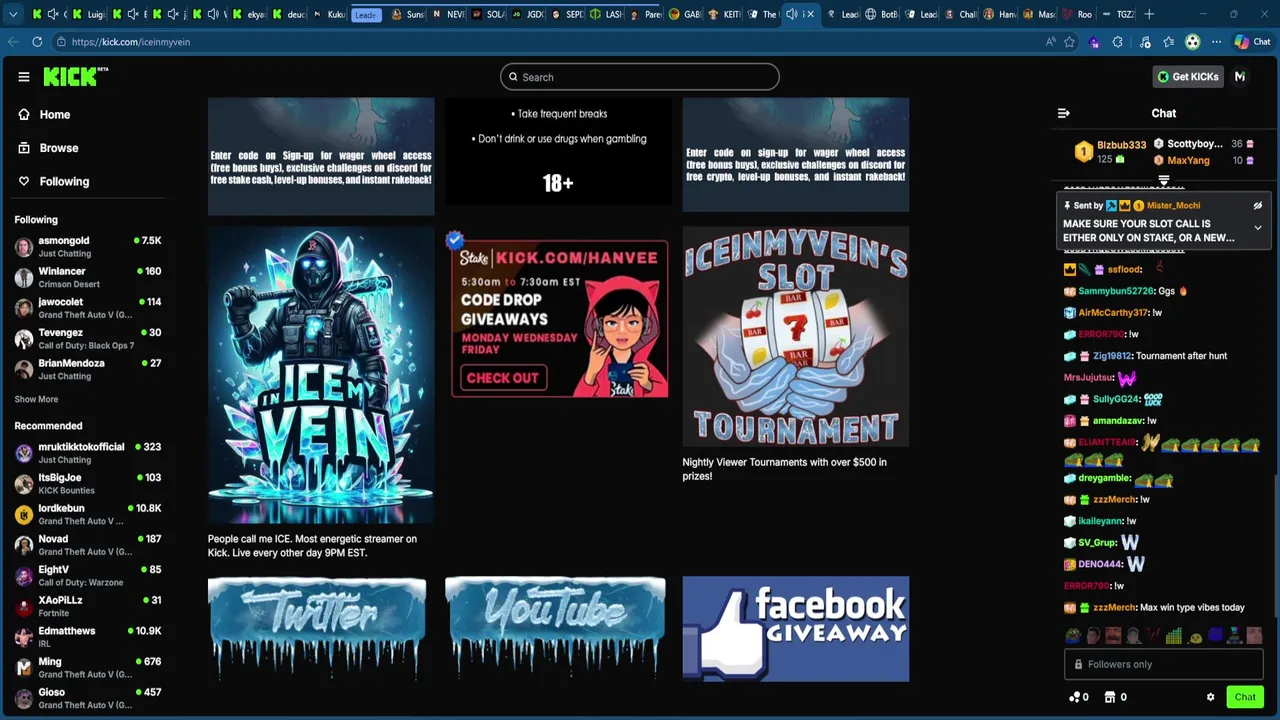Open the chat settings gear icon

pos(1210,697)
